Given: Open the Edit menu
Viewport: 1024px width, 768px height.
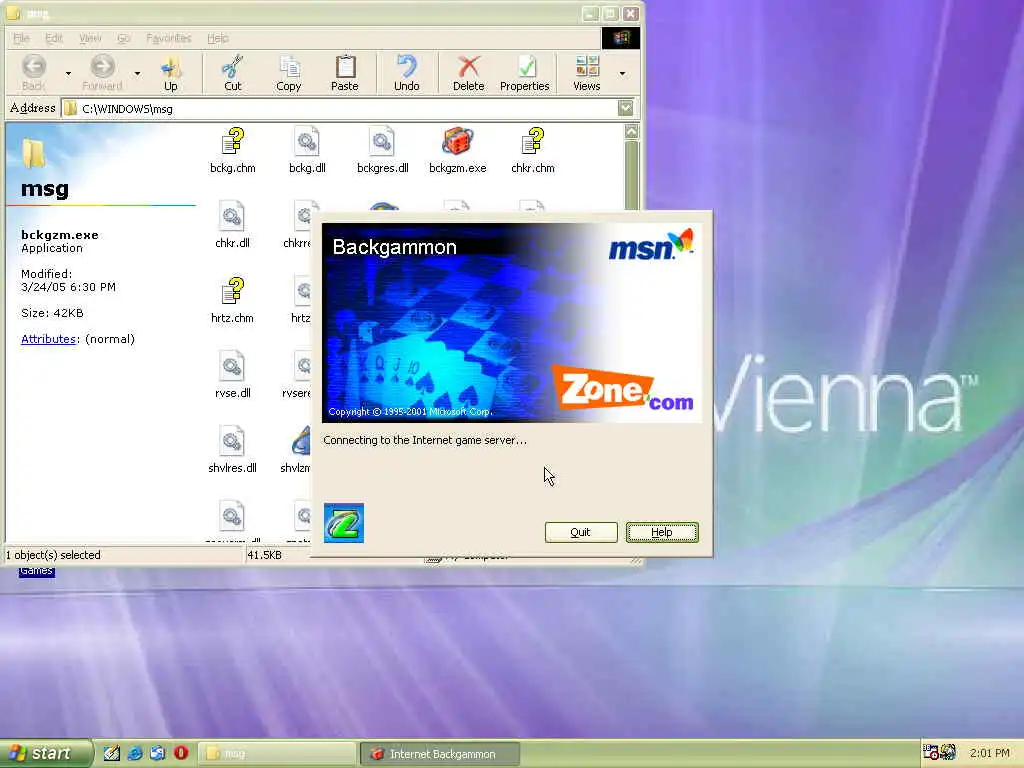Looking at the screenshot, I should pyautogui.click(x=54, y=39).
